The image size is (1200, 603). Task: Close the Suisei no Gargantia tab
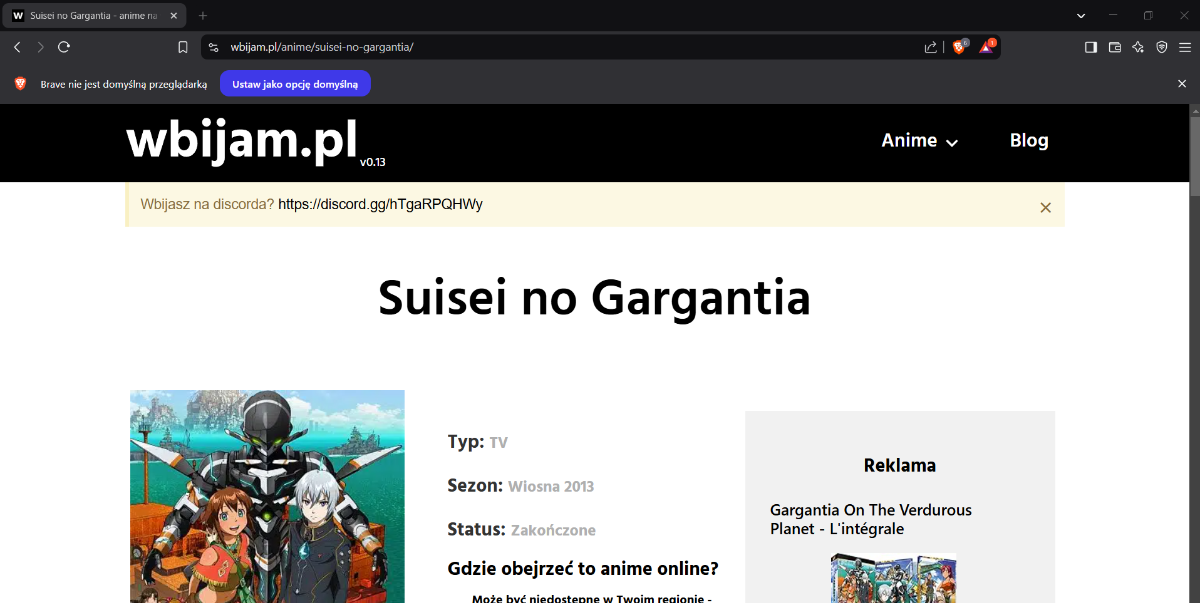pos(174,16)
